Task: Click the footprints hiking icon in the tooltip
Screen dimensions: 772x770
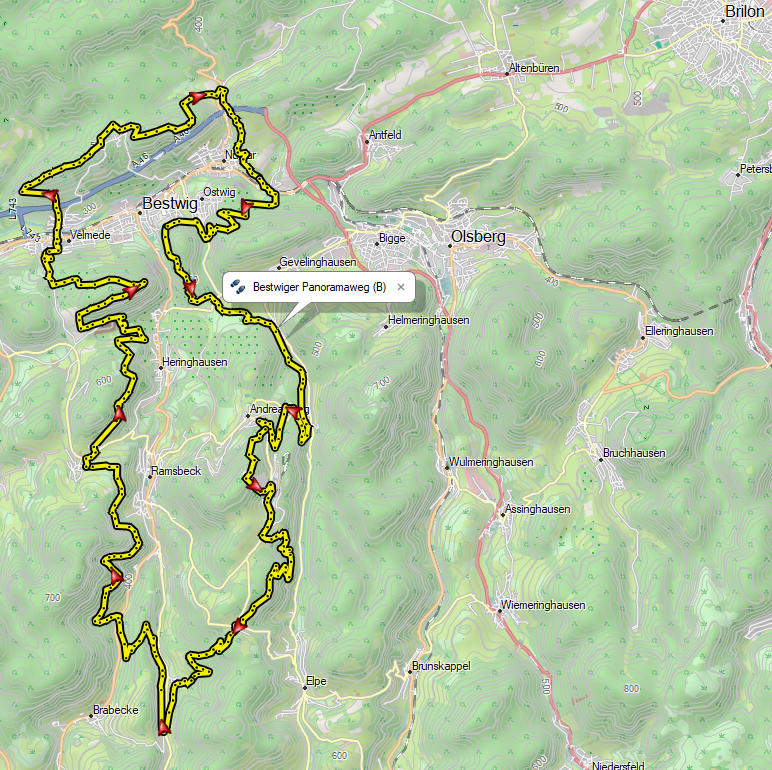Action: [238, 287]
